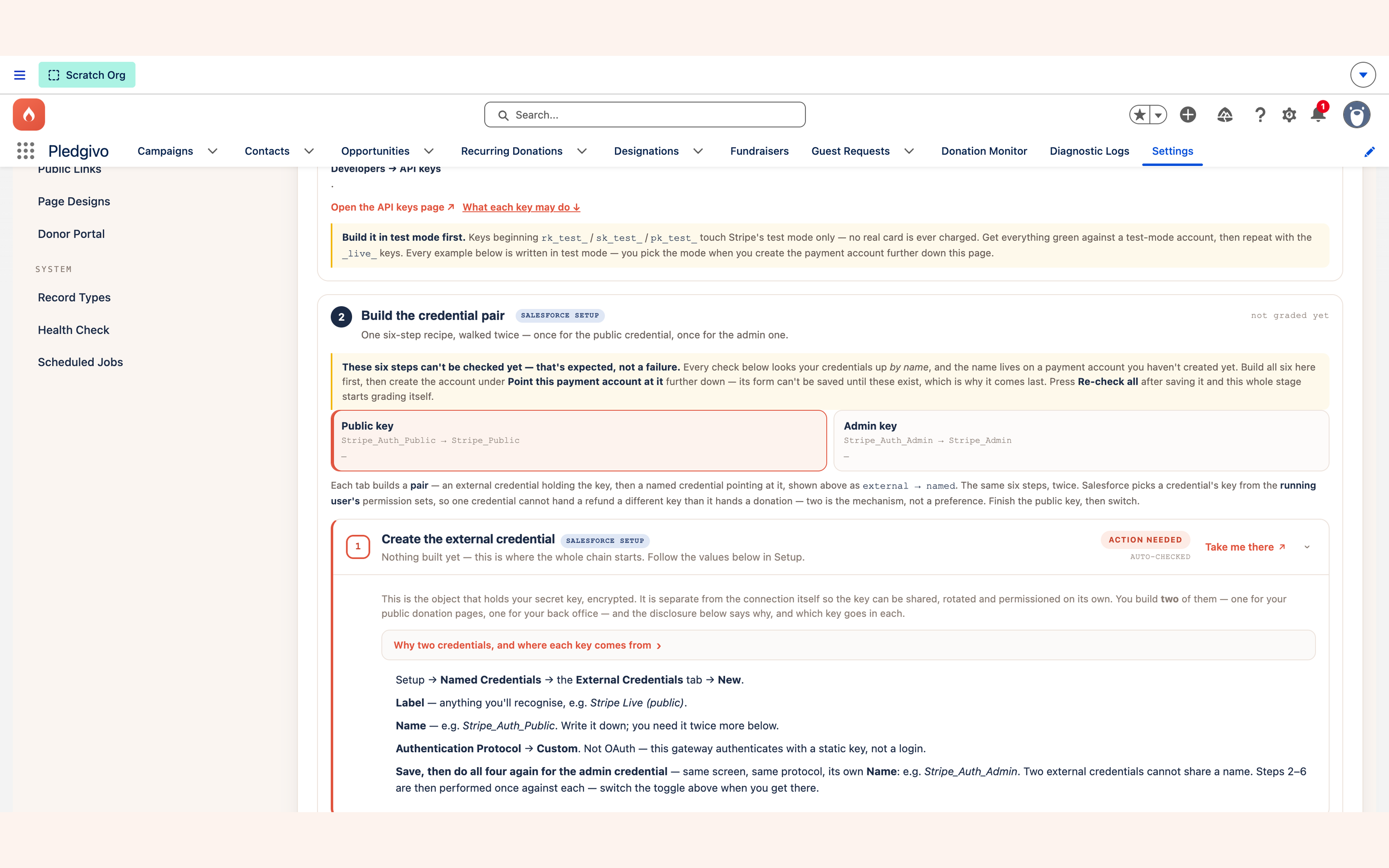Open the Setup gear icon
The height and width of the screenshot is (868, 1389).
coord(1289,115)
